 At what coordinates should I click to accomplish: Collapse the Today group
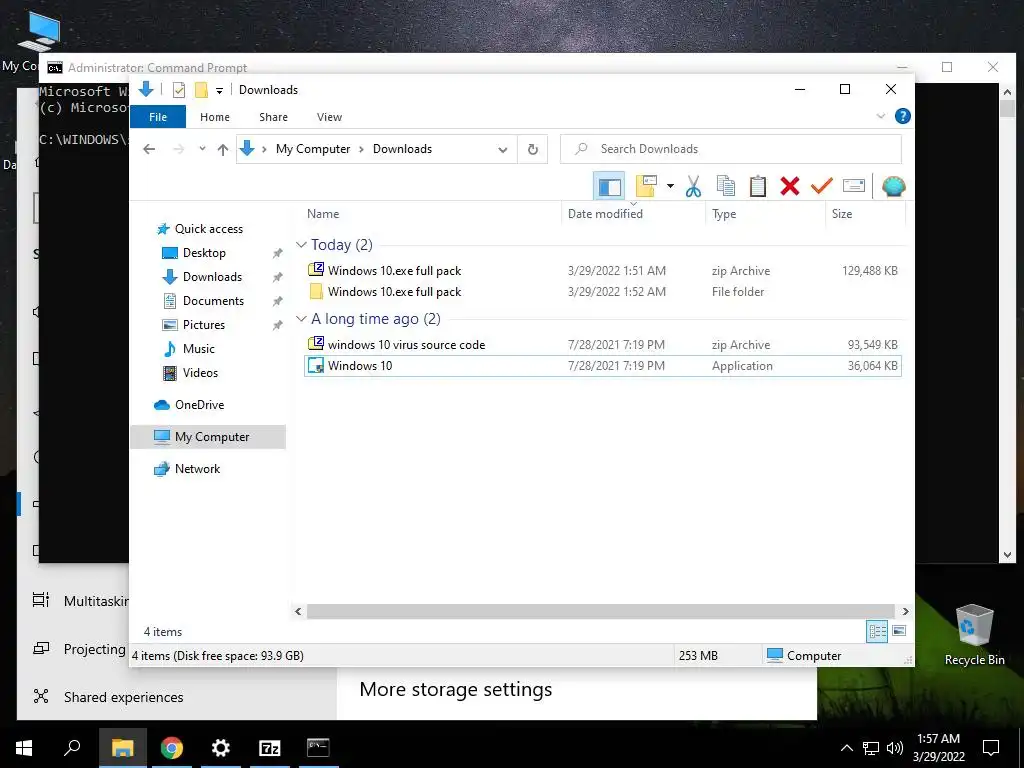(301, 245)
